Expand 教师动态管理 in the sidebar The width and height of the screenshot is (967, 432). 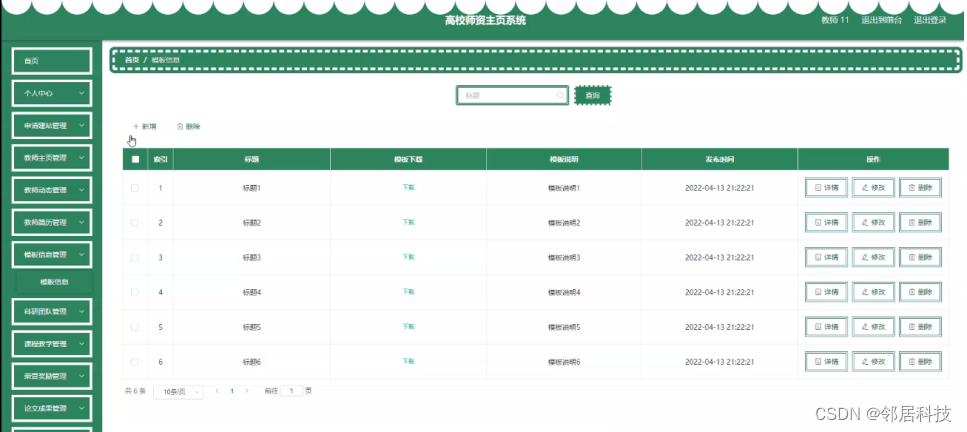click(x=52, y=190)
